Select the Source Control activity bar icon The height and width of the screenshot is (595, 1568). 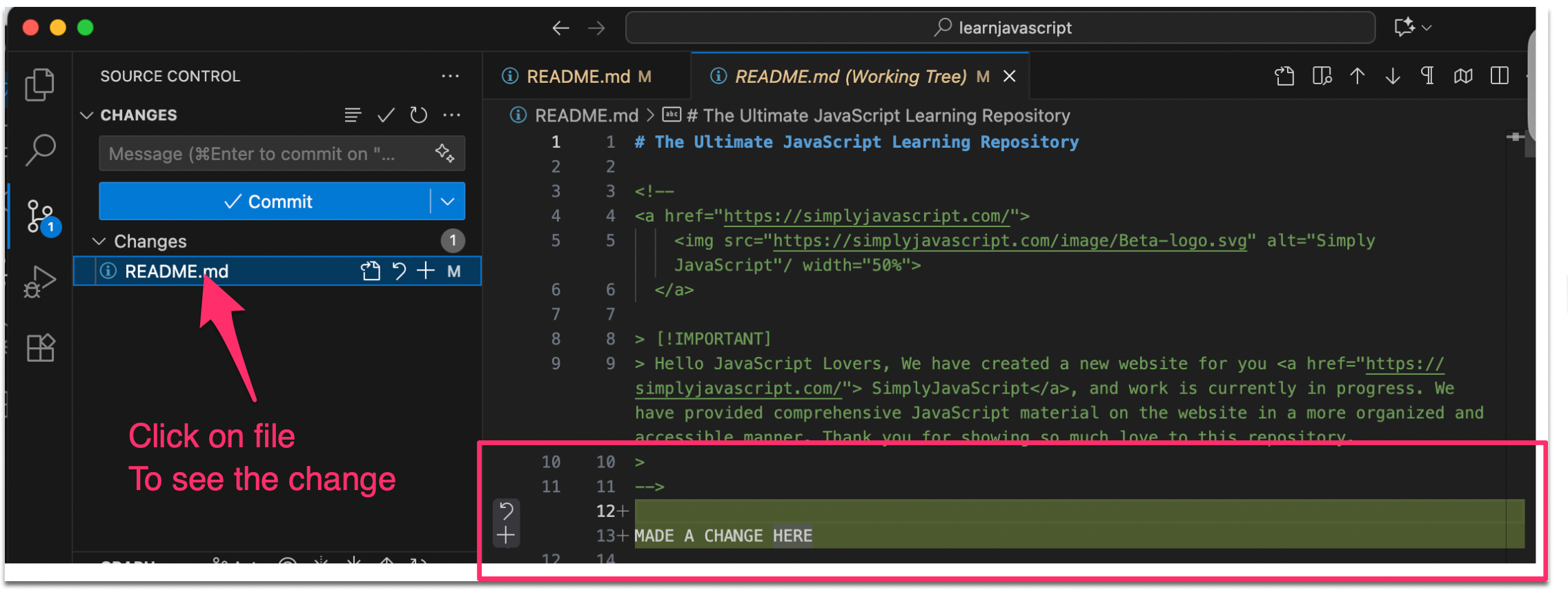(41, 216)
